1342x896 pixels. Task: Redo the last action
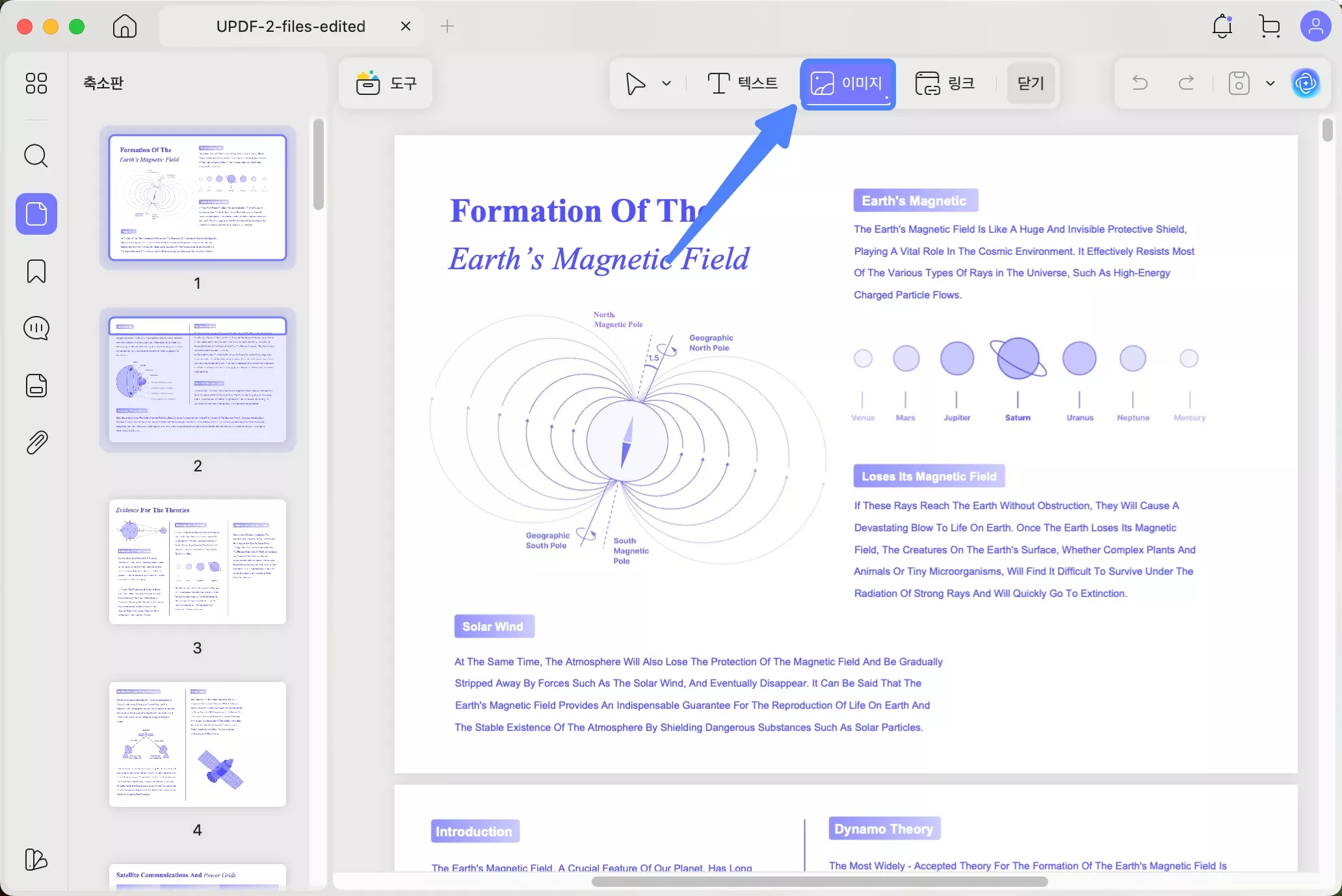1186,83
